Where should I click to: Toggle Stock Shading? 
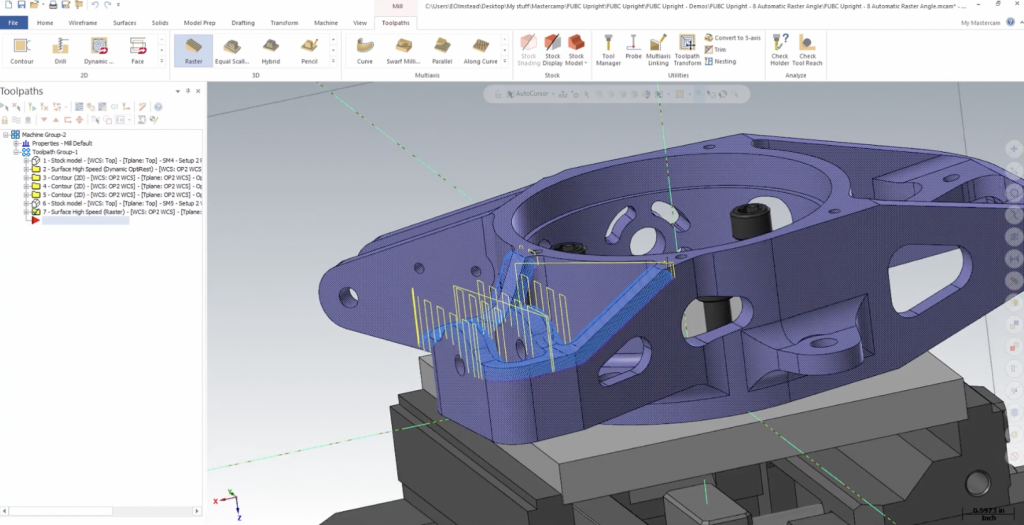pyautogui.click(x=528, y=51)
